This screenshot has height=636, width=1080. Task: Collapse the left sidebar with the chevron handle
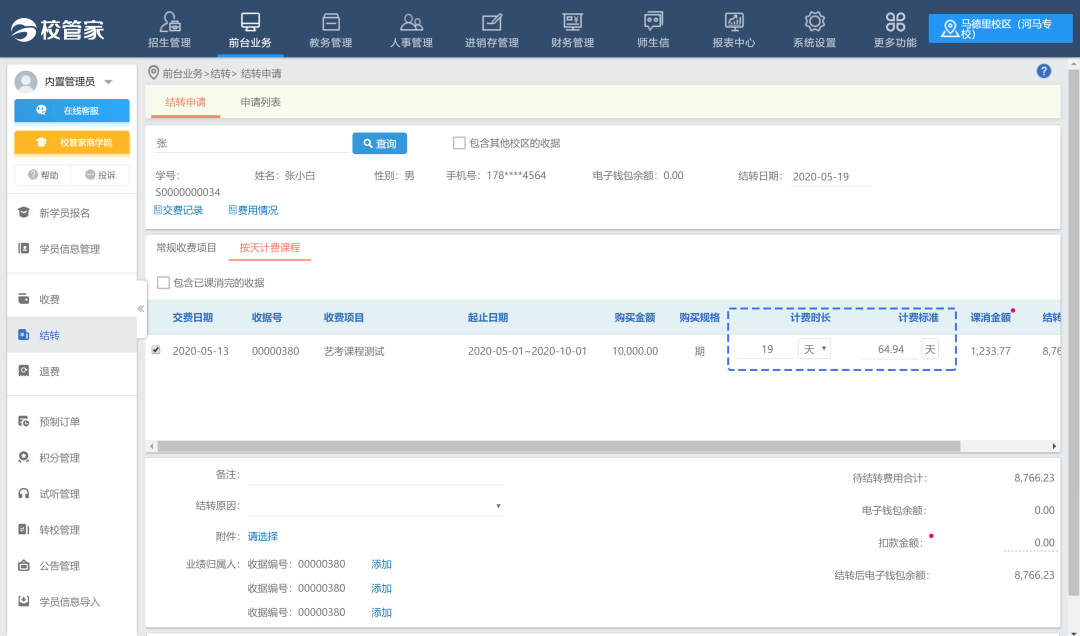point(141,308)
